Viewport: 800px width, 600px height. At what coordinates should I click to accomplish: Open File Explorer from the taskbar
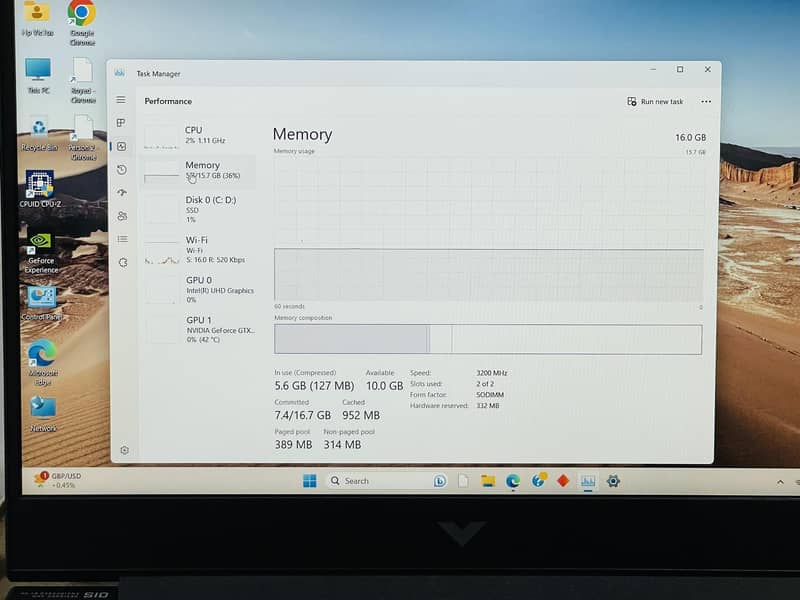point(488,481)
